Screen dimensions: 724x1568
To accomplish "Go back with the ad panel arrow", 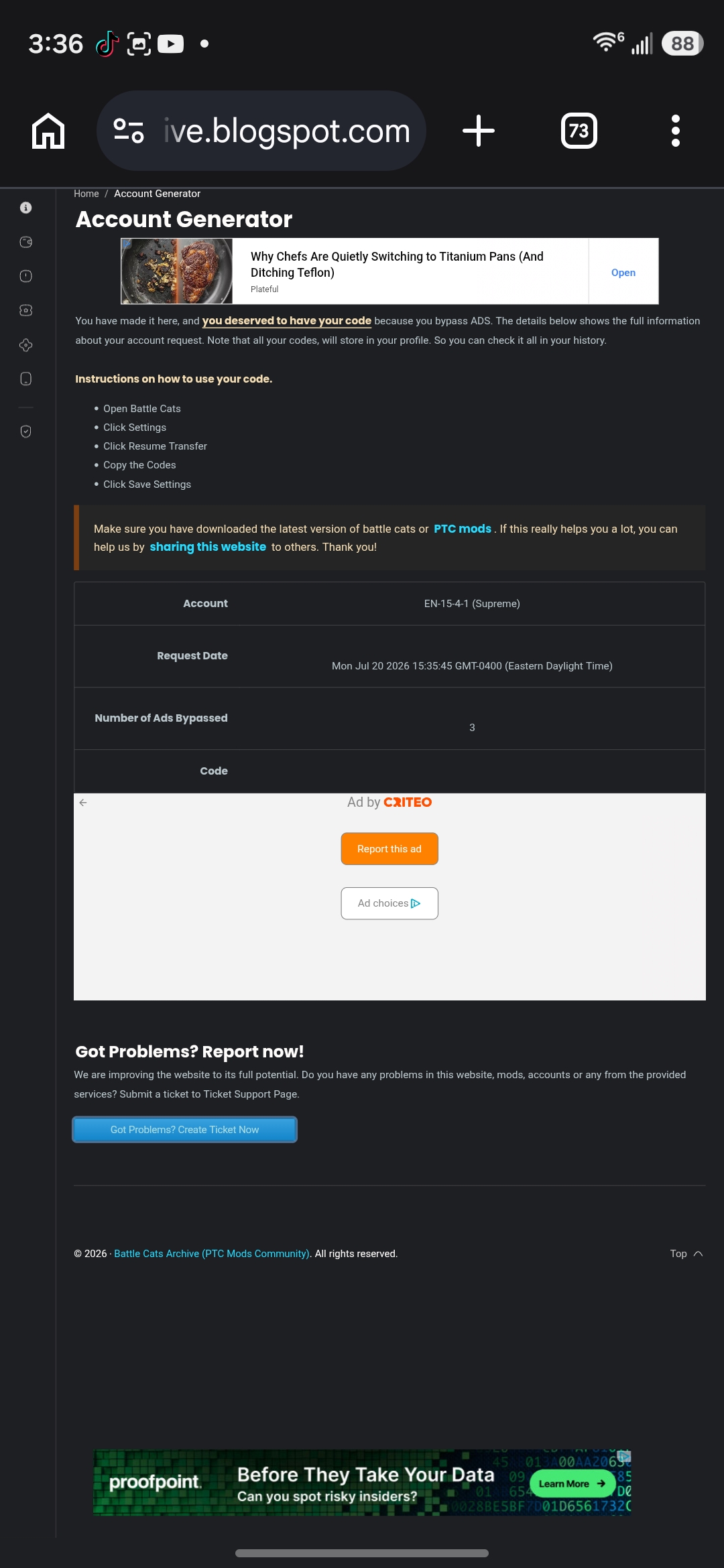I will 83,803.
